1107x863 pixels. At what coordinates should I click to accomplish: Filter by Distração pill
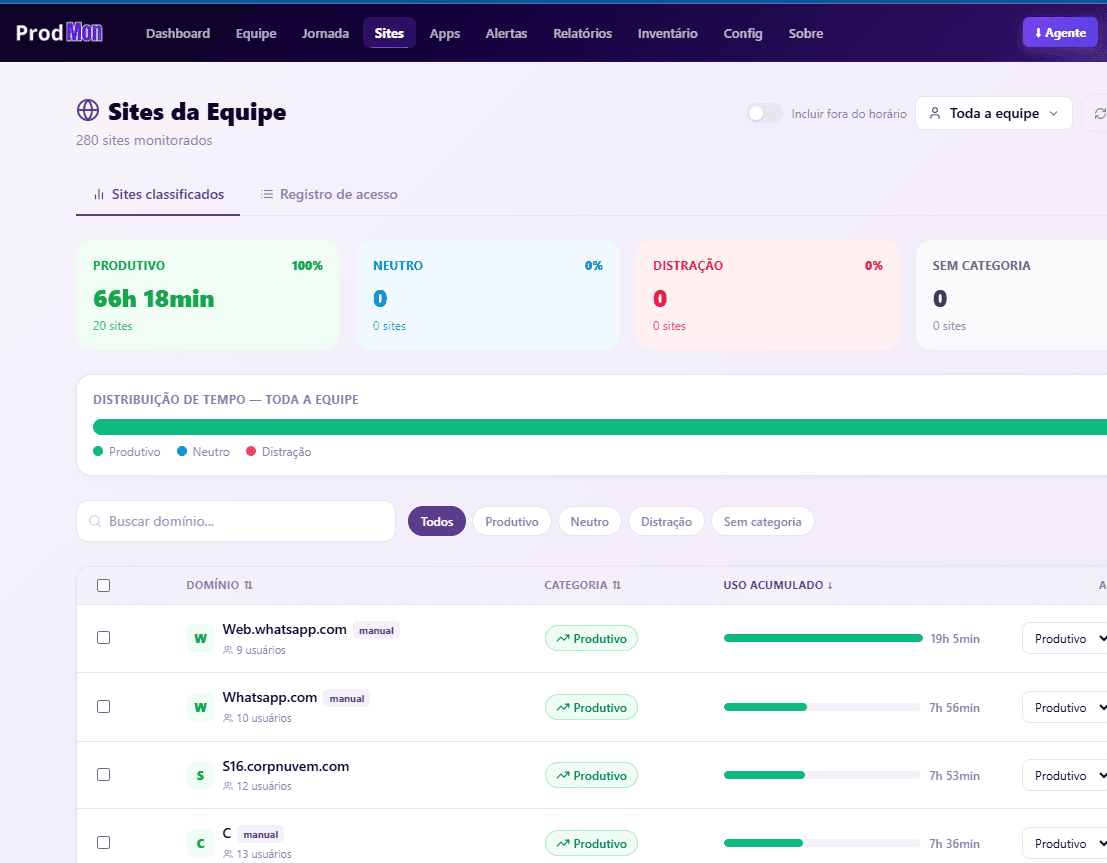click(666, 521)
